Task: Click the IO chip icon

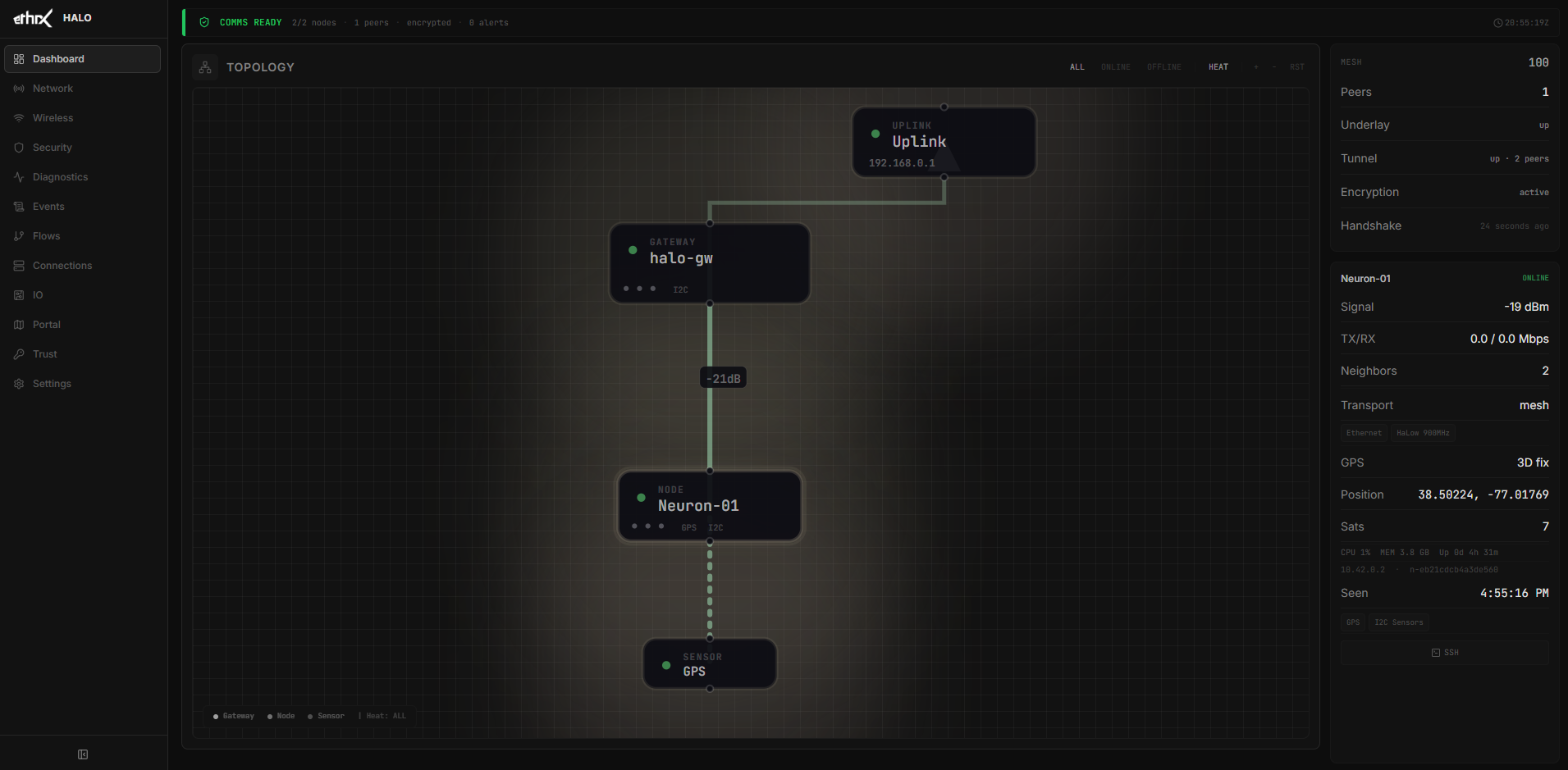Action: coord(19,295)
